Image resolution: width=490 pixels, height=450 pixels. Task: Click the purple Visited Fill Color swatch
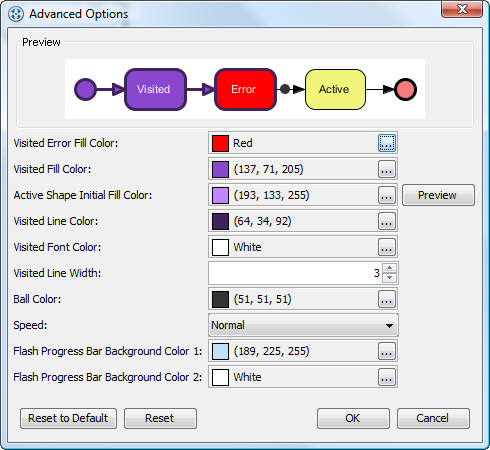(x=220, y=169)
